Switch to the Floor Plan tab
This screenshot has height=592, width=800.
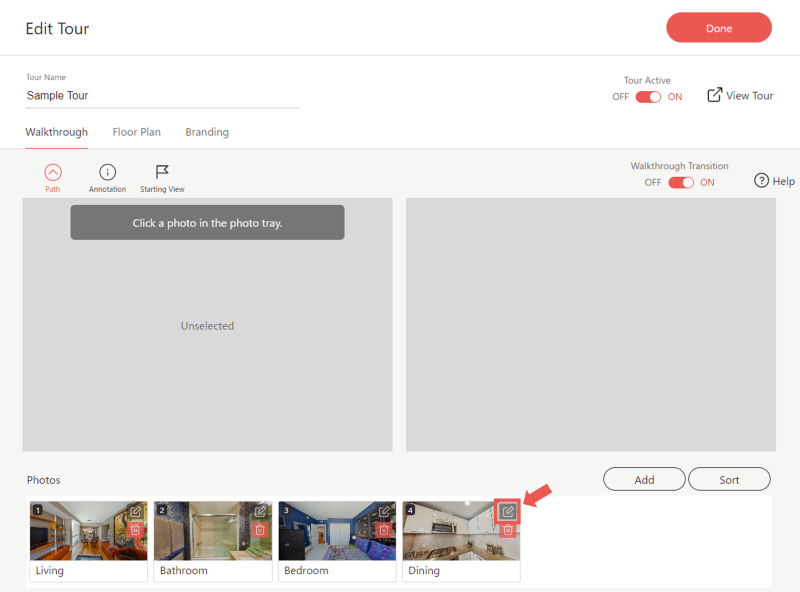136,132
